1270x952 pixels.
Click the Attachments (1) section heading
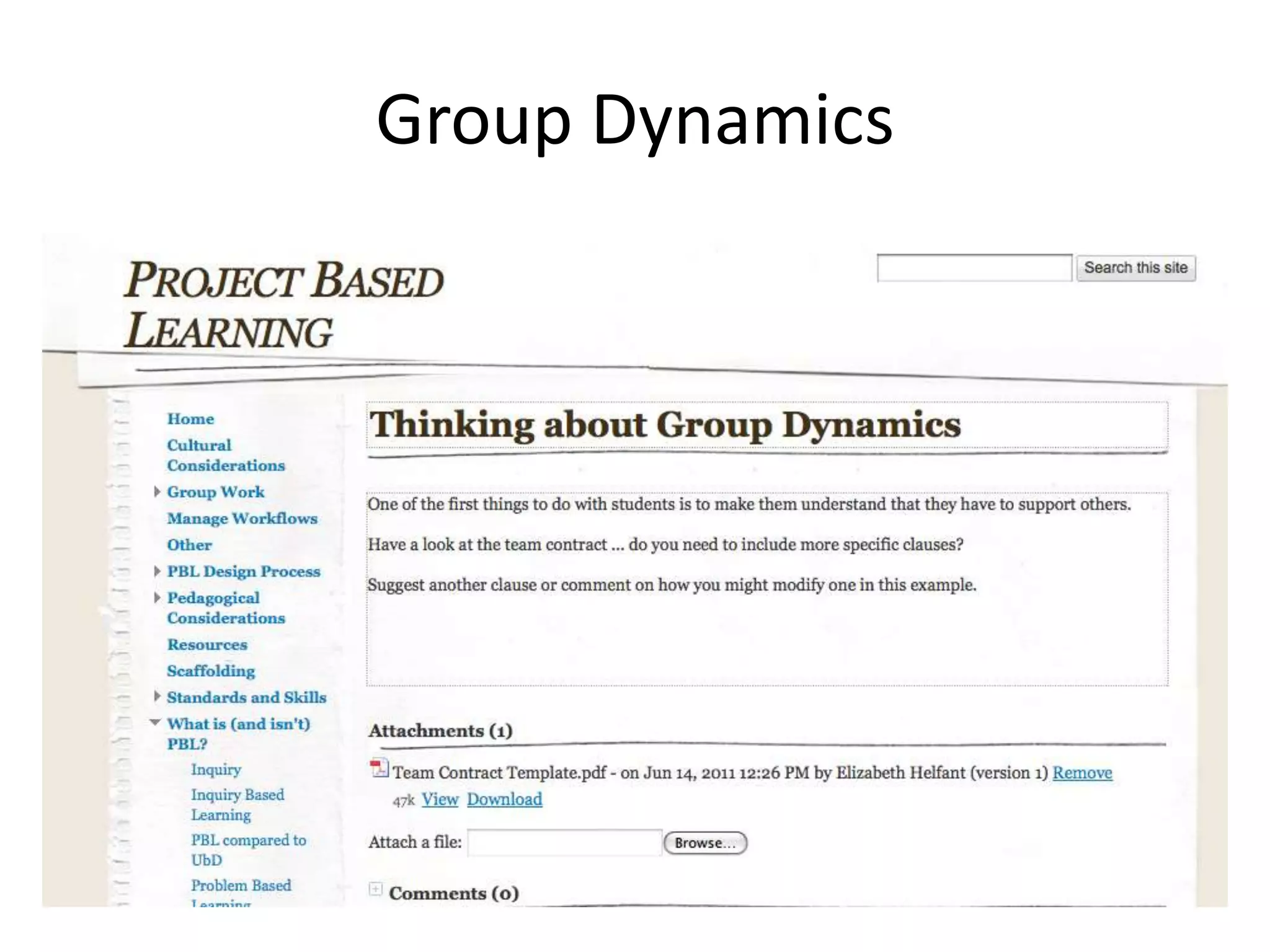coord(440,731)
